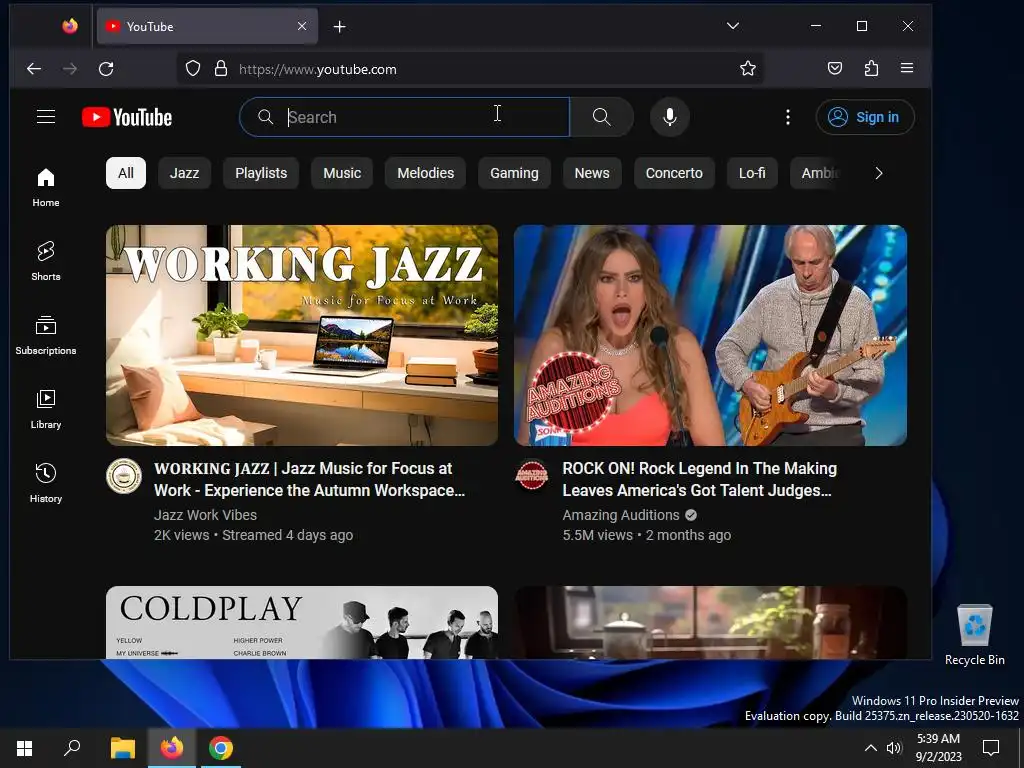Switch to the YouTube browser tab

[x=207, y=26]
